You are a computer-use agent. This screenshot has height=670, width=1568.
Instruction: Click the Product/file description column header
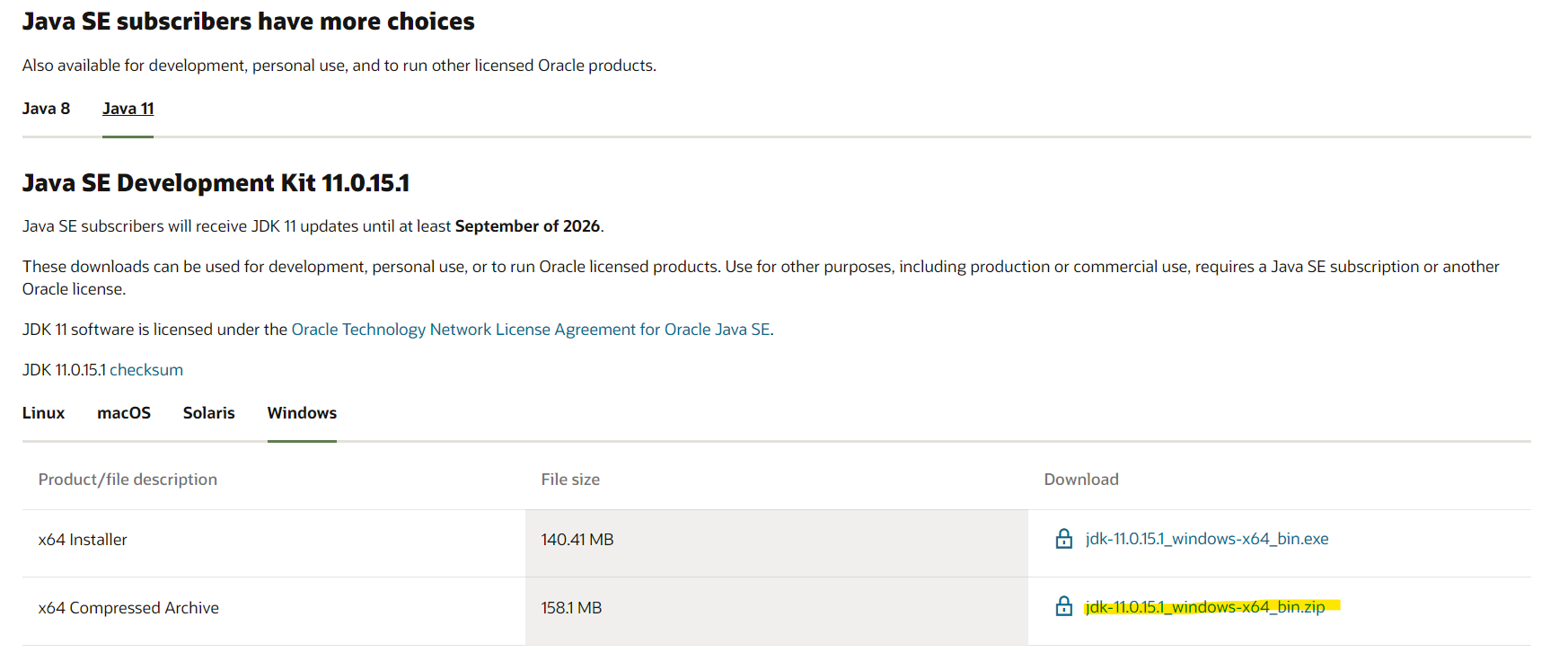point(128,480)
